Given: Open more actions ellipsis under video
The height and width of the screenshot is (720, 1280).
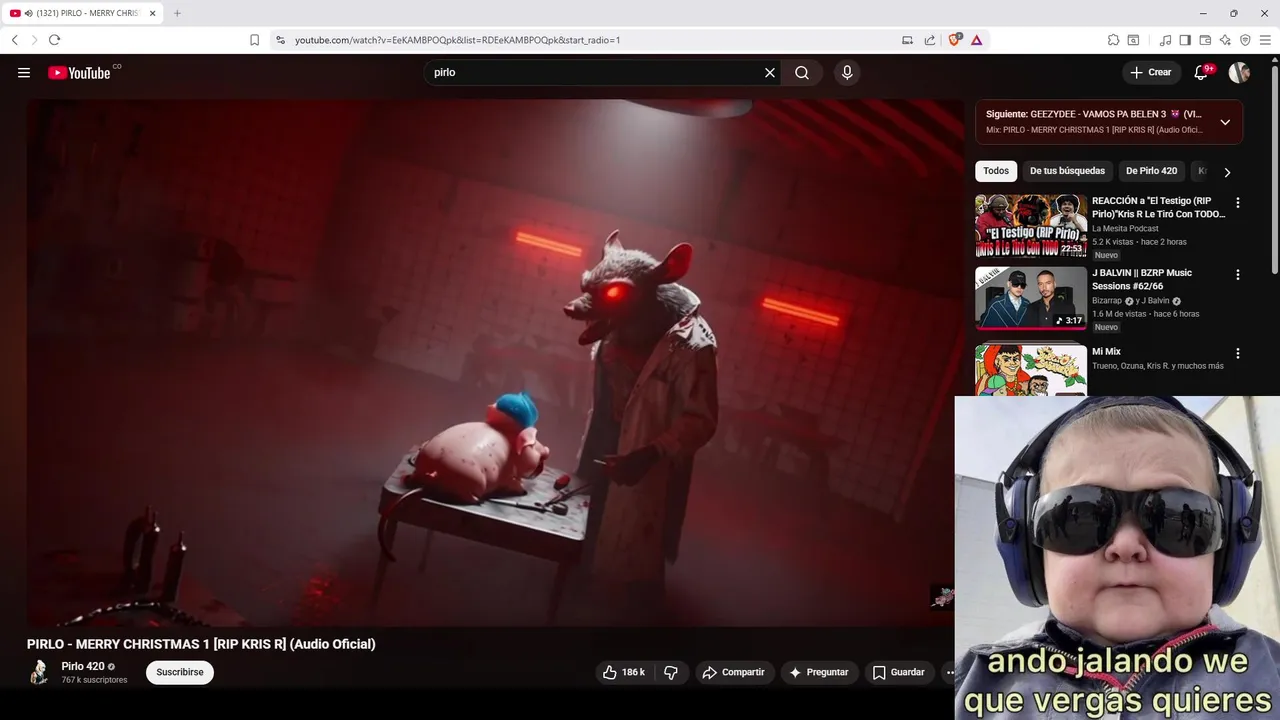Looking at the screenshot, I should tap(949, 672).
